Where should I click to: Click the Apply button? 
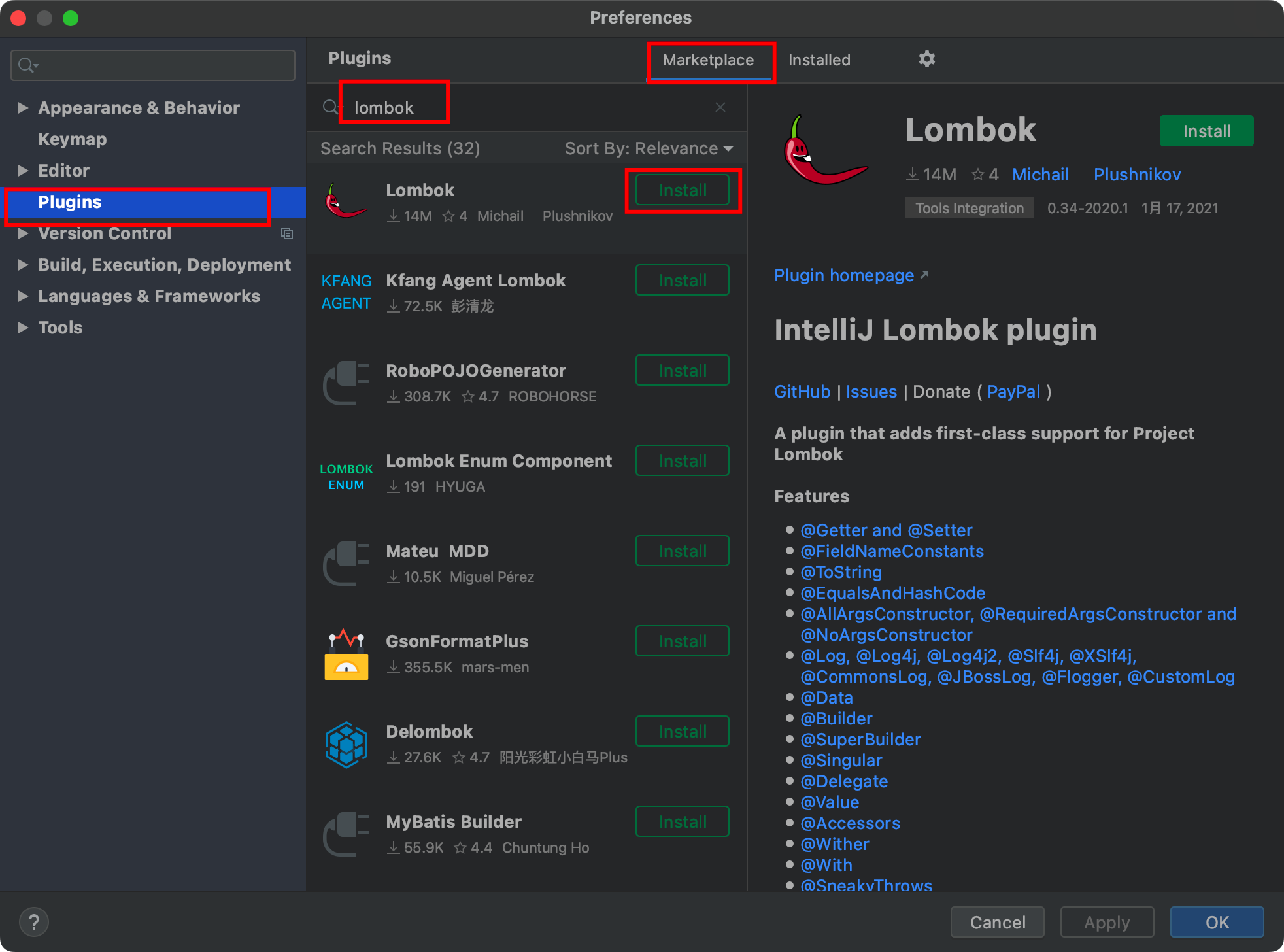click(x=1107, y=923)
